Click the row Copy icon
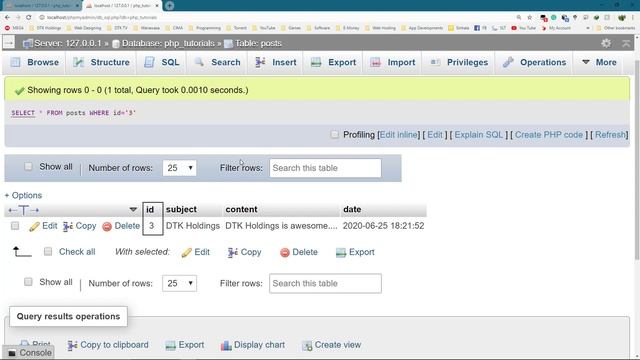640x360 pixels. pyautogui.click(x=68, y=227)
